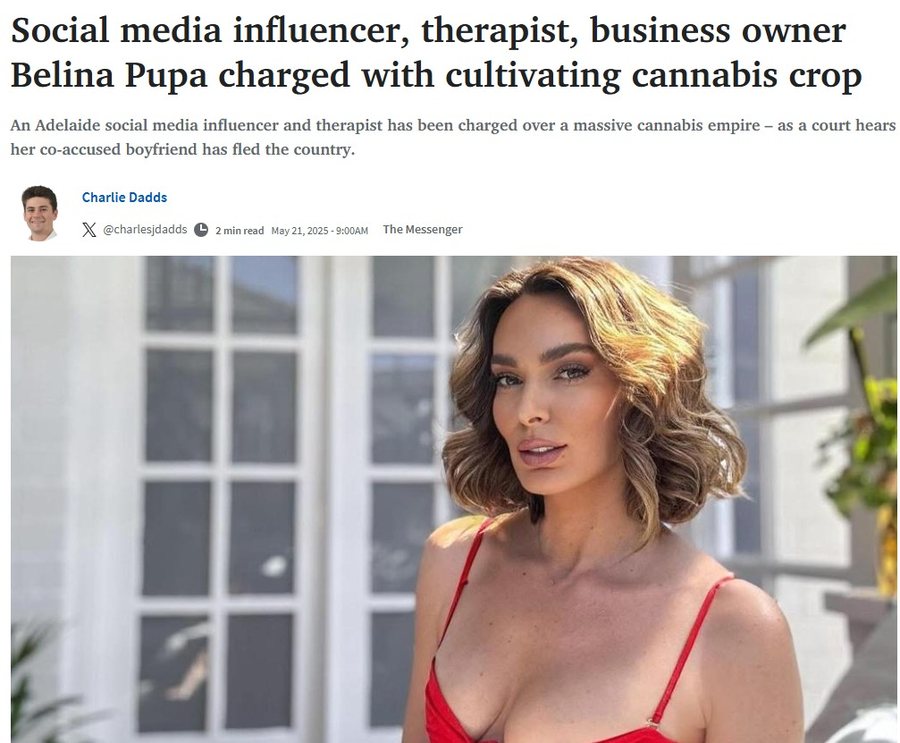Click The Messenger publication label
The image size is (900, 743).
422,229
